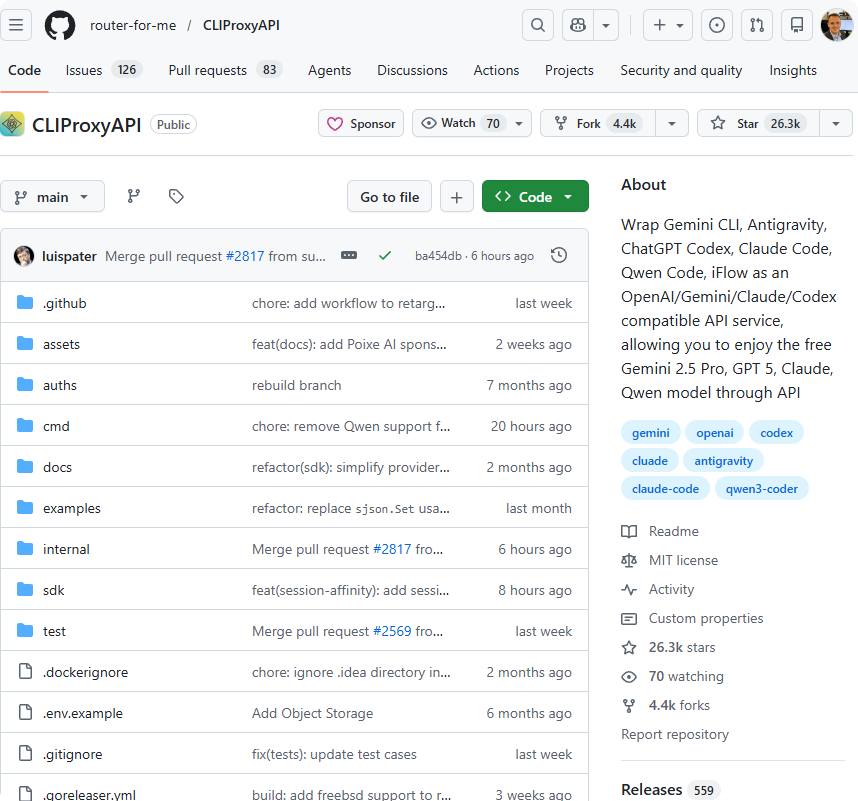Open the green Code dropdown

coord(535,196)
